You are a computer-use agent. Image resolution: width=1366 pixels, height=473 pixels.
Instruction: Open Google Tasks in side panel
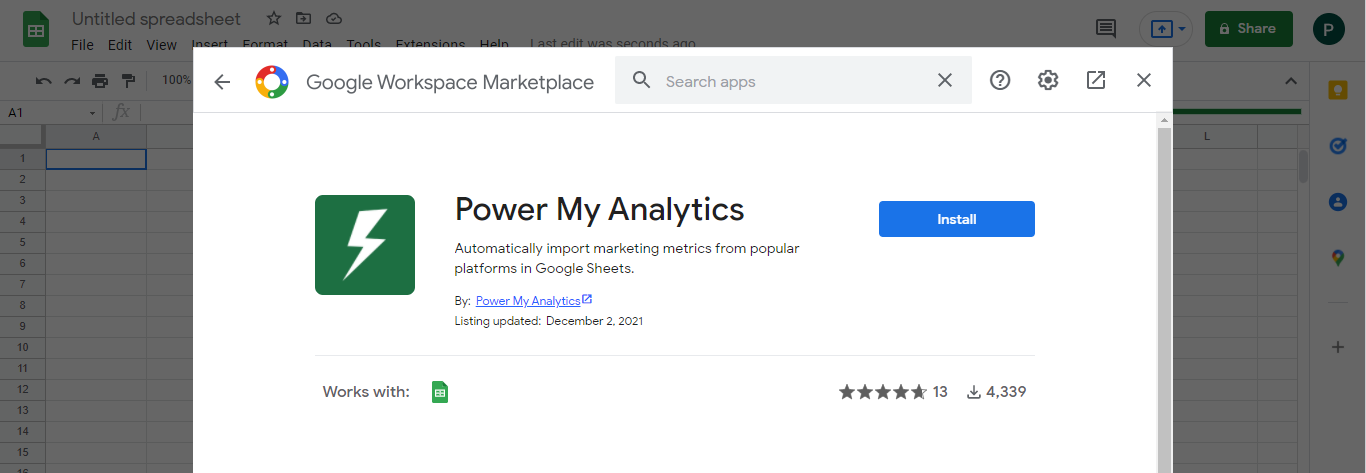[x=1338, y=146]
